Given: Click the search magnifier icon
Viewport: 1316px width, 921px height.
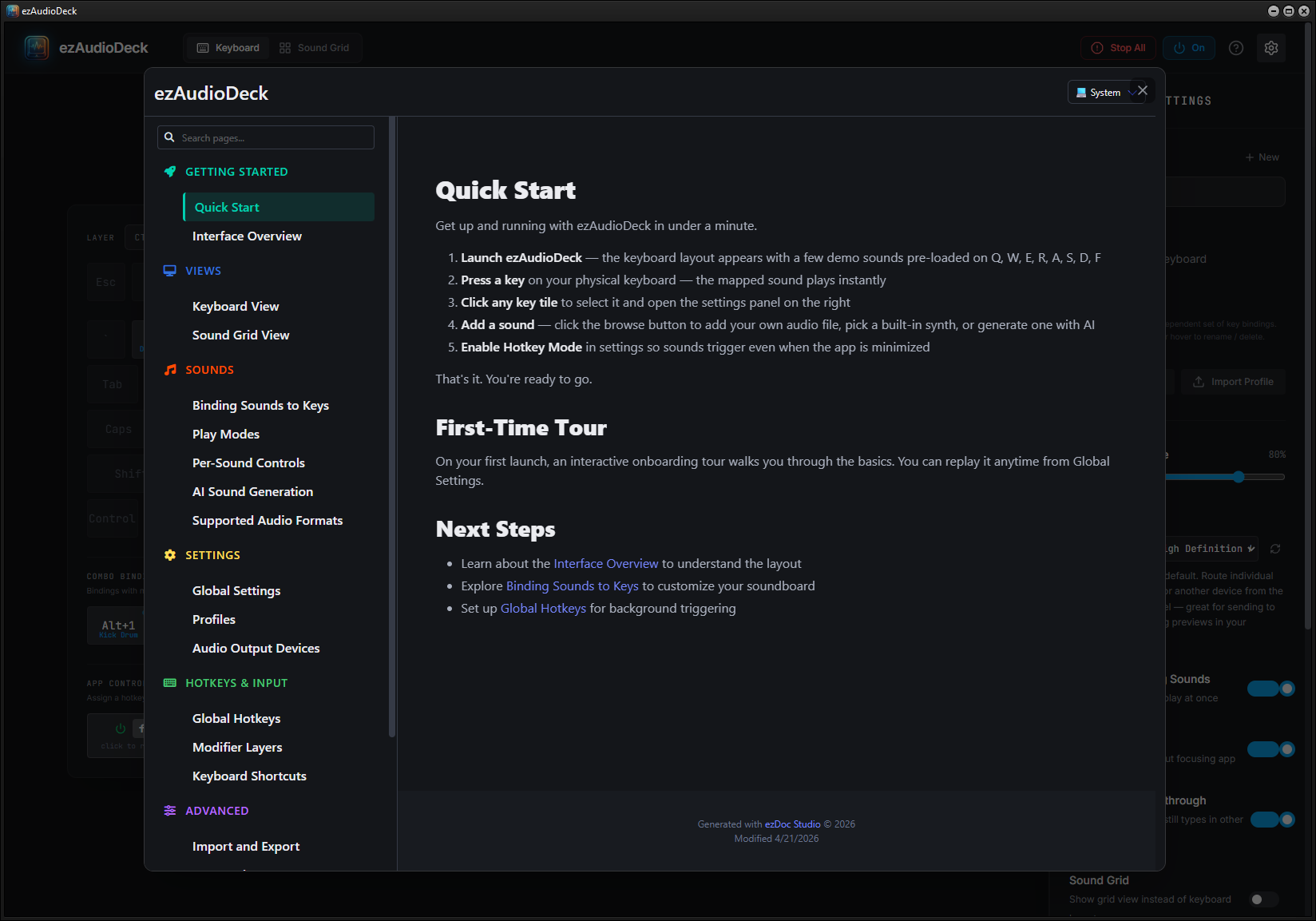Looking at the screenshot, I should 169,137.
